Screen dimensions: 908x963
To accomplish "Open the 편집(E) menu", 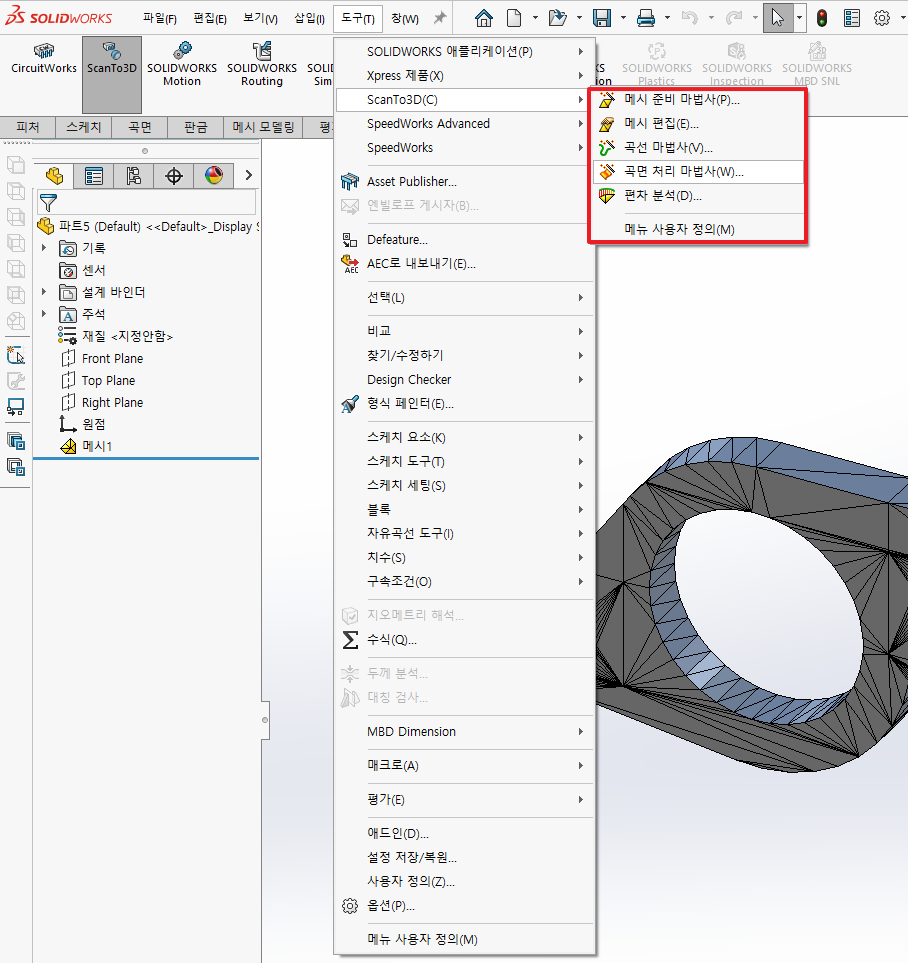I will pyautogui.click(x=210, y=18).
